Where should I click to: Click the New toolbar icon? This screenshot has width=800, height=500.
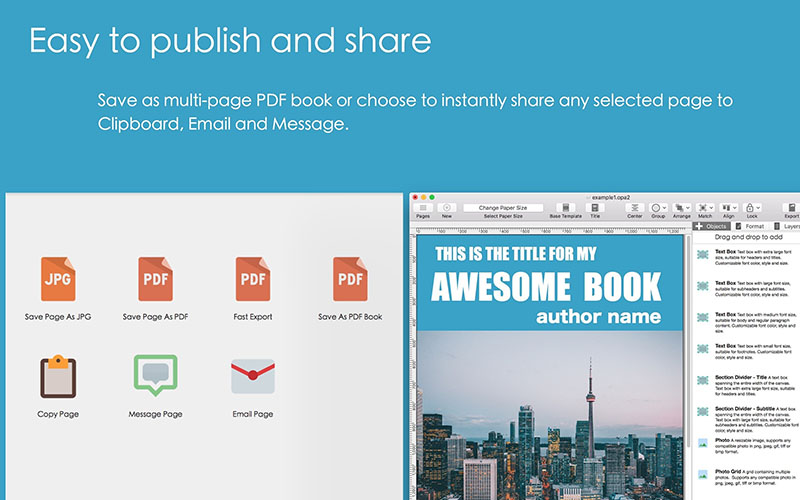click(x=447, y=208)
